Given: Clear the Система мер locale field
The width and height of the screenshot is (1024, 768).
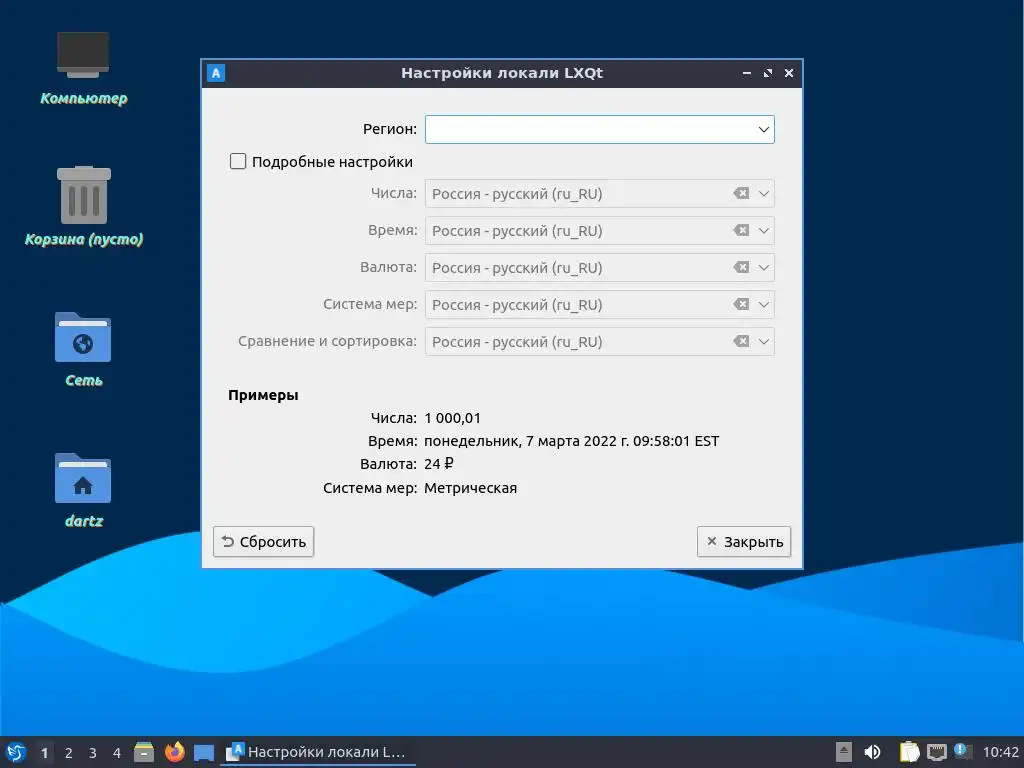Looking at the screenshot, I should [741, 304].
